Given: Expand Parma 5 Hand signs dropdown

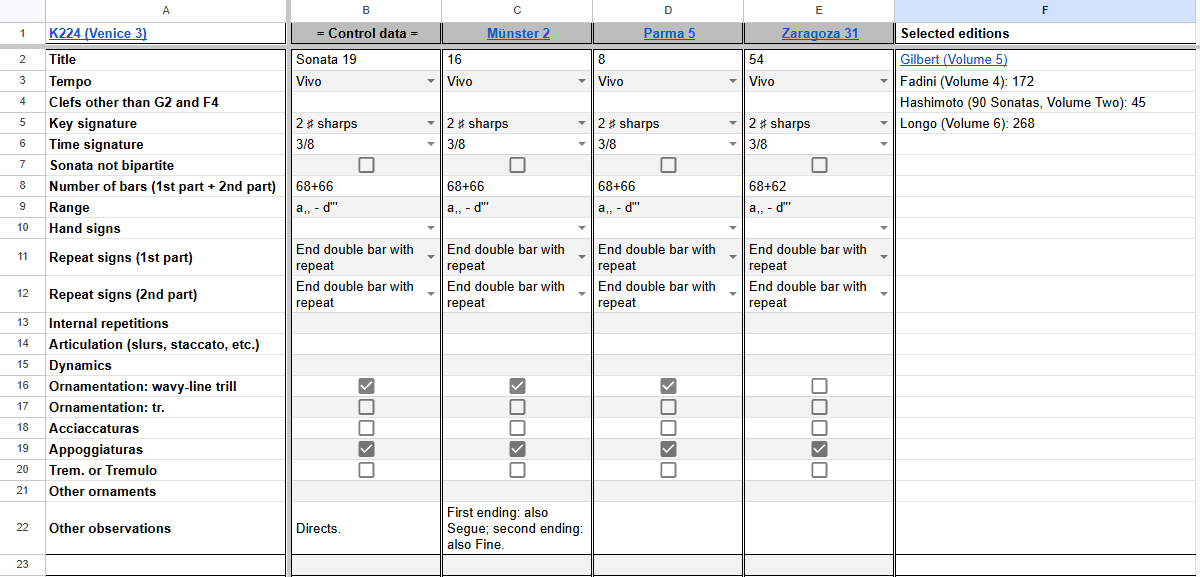Looking at the screenshot, I should pos(733,229).
